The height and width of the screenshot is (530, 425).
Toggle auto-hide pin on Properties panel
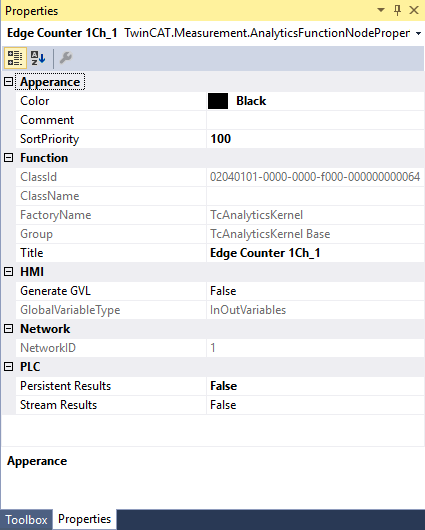(398, 10)
